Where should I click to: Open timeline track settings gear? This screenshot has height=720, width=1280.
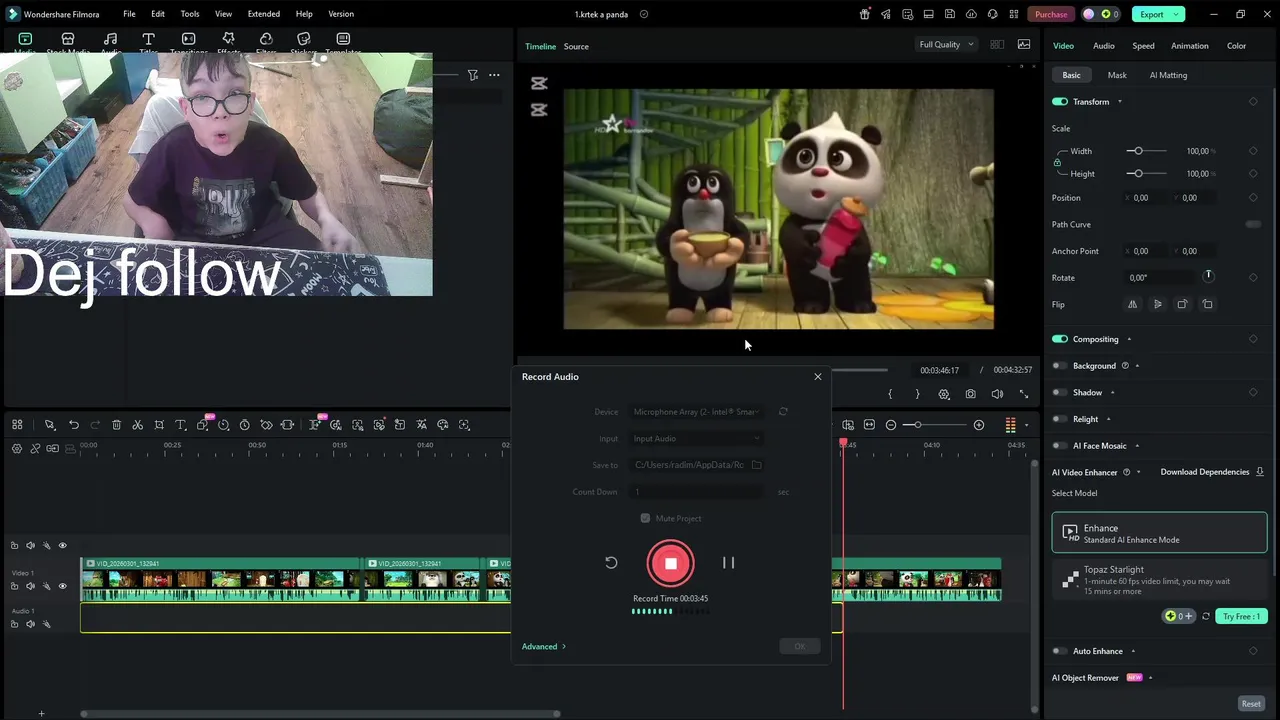click(x=17, y=448)
